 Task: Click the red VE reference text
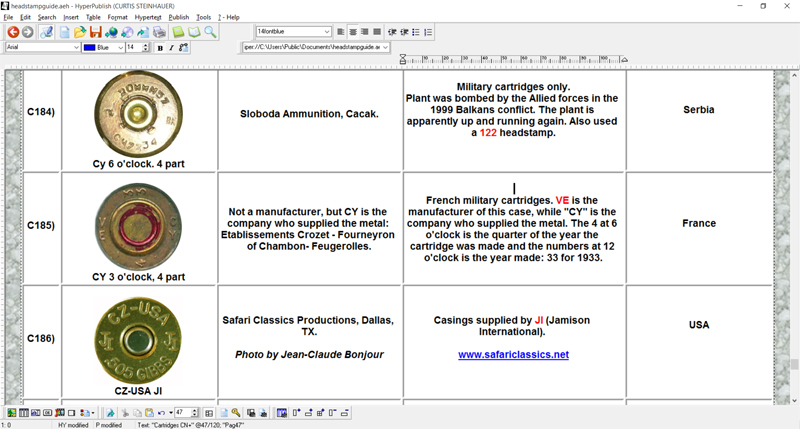click(562, 200)
